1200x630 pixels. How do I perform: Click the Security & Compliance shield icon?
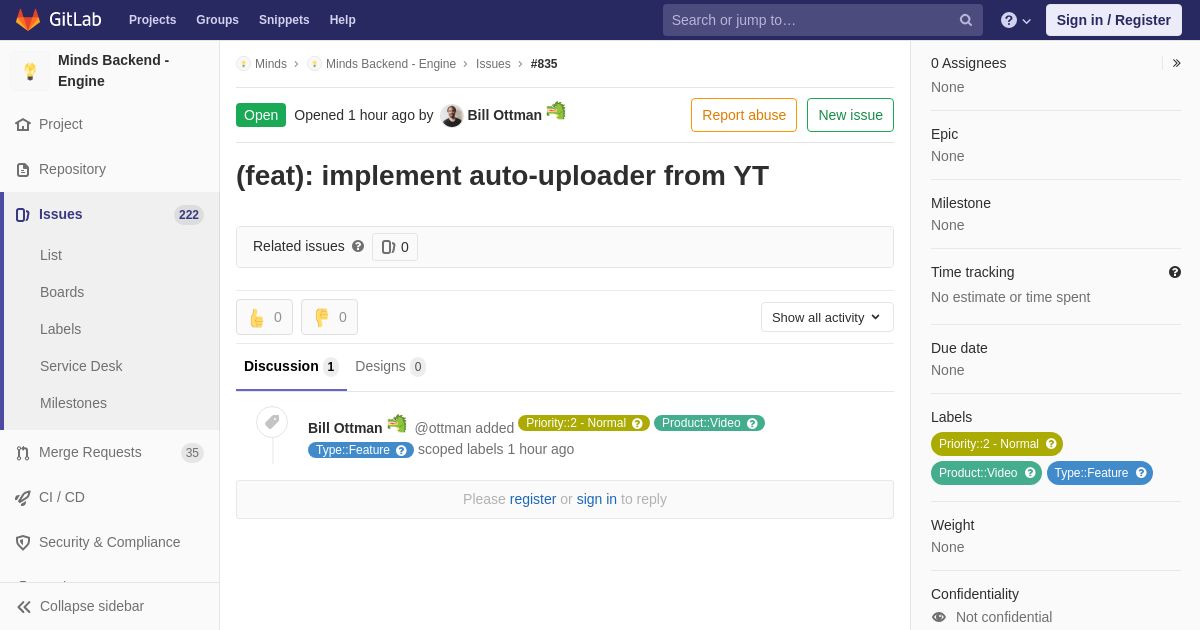coord(23,542)
